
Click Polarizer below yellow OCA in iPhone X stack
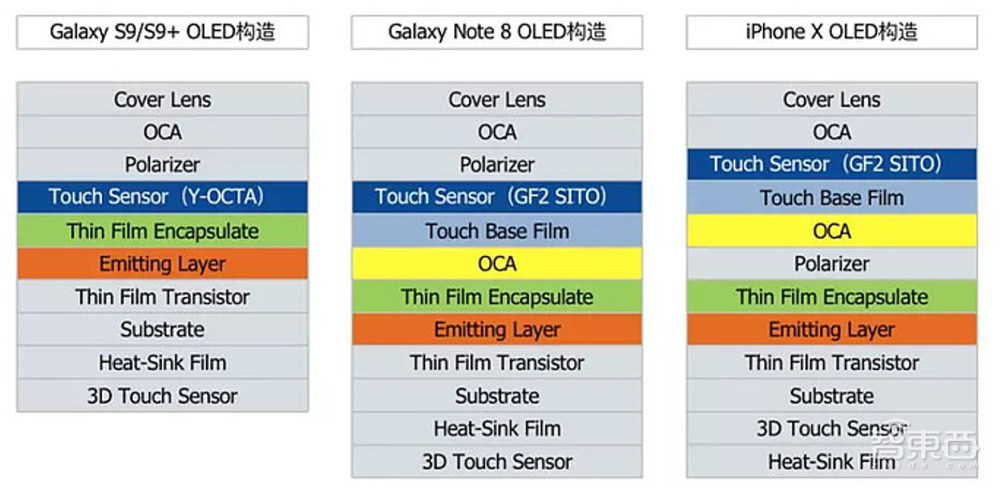coord(831,264)
